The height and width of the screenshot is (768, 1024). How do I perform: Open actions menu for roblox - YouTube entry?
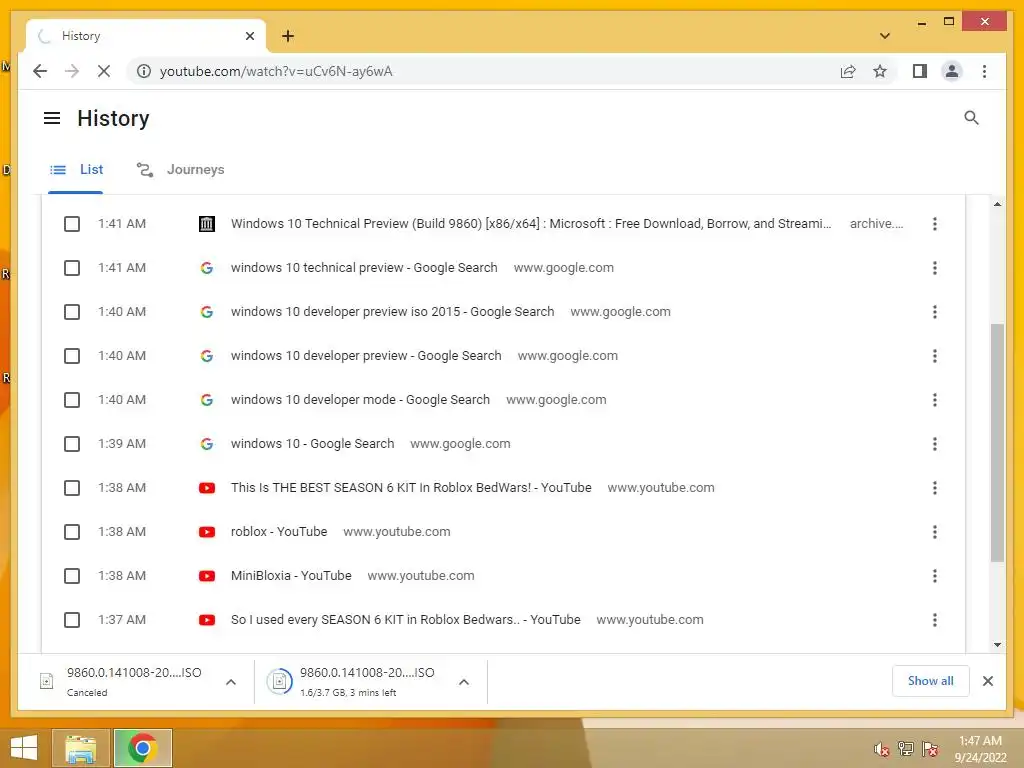click(x=935, y=532)
